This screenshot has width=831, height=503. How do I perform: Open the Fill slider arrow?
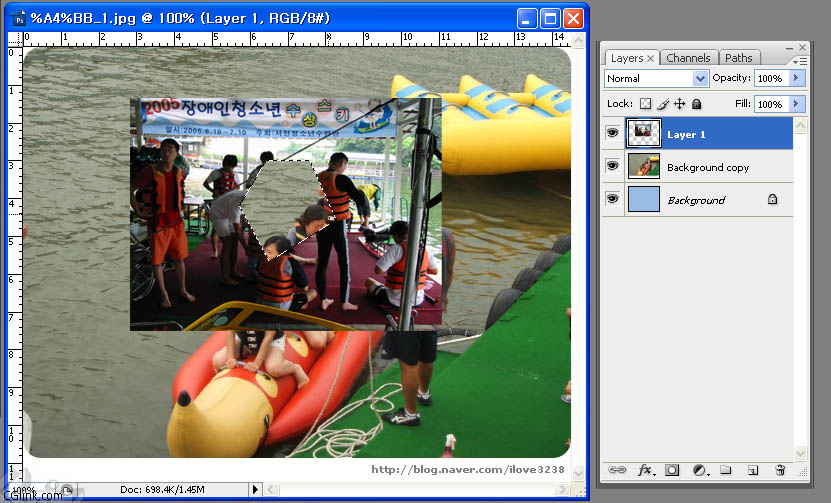(796, 104)
